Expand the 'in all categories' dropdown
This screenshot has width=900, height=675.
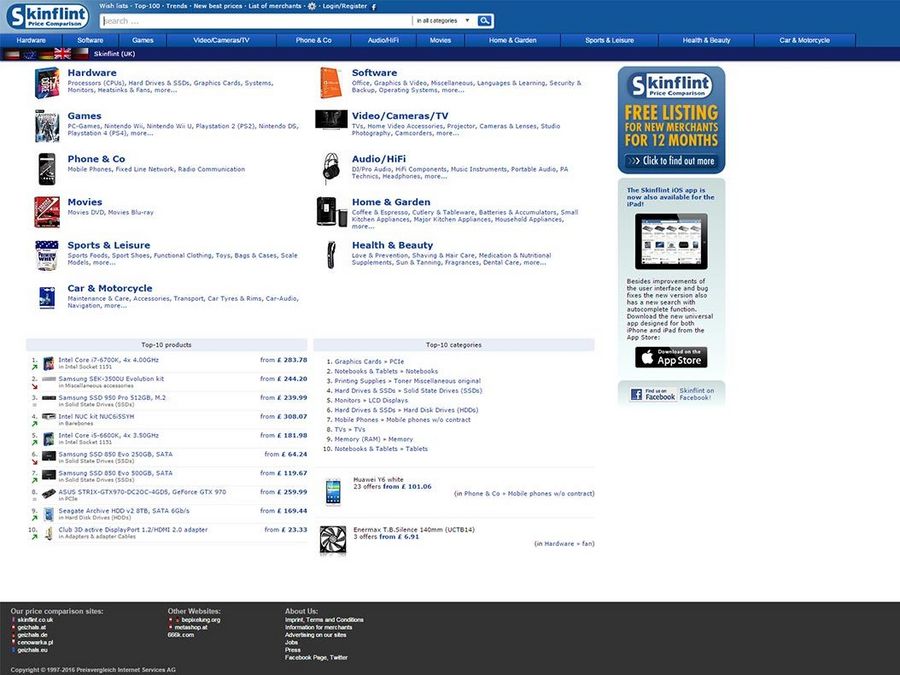[x=442, y=20]
